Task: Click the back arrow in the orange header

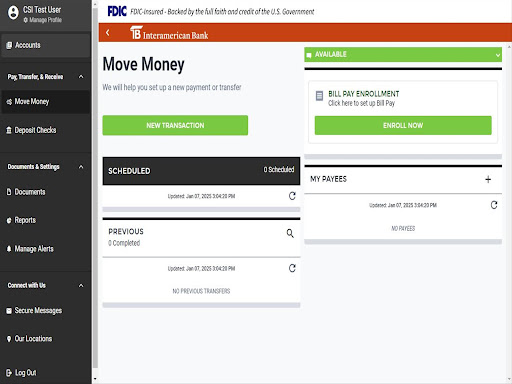Action: 108,33
